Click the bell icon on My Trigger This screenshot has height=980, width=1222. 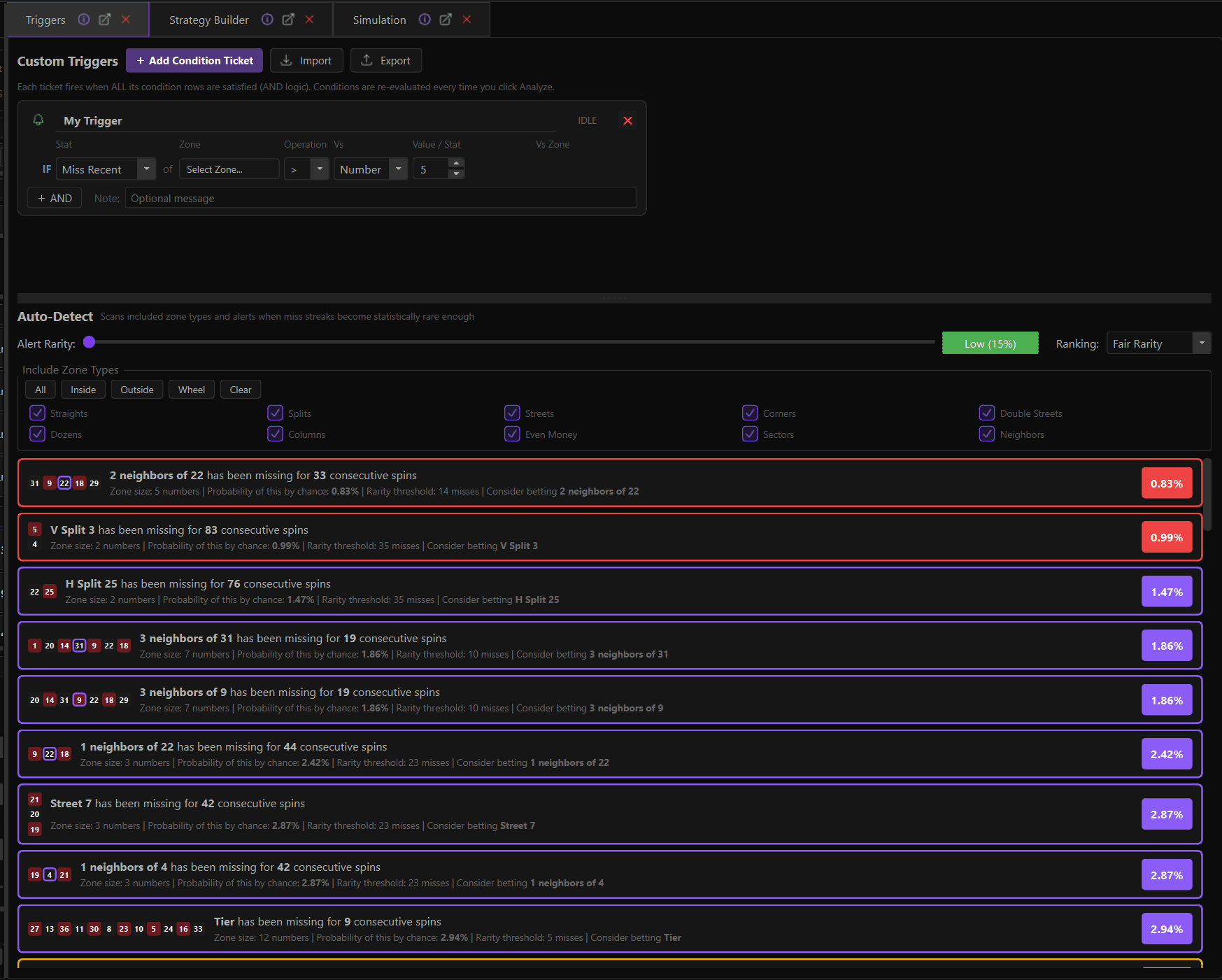[x=38, y=120]
